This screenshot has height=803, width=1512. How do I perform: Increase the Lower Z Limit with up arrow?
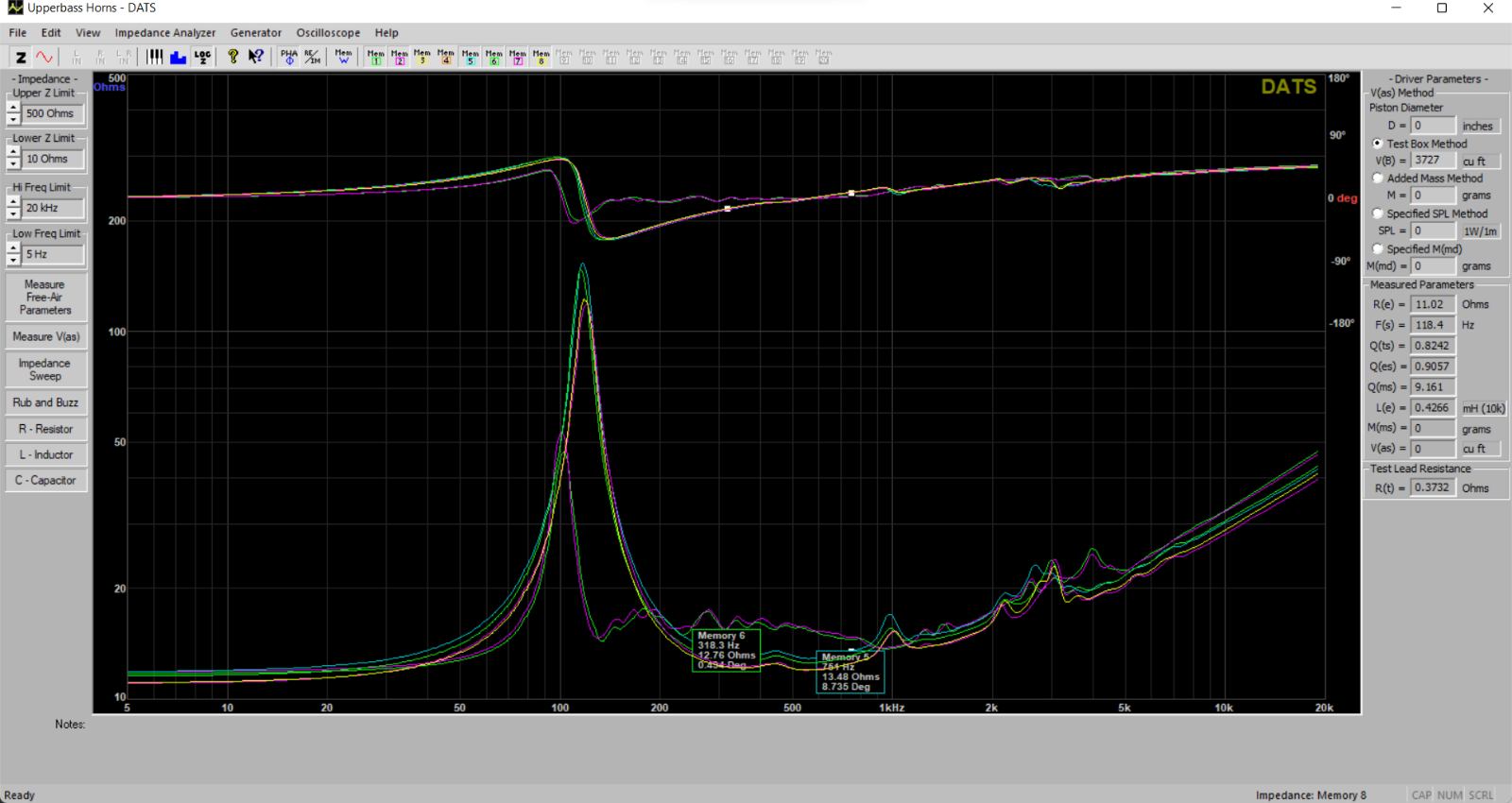(x=13, y=153)
